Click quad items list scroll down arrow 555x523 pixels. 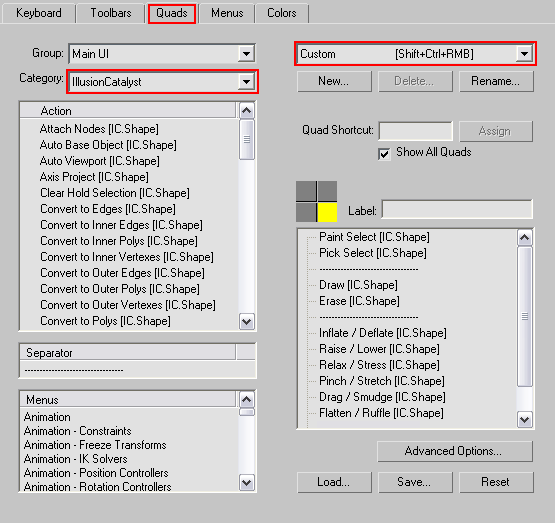click(x=525, y=420)
